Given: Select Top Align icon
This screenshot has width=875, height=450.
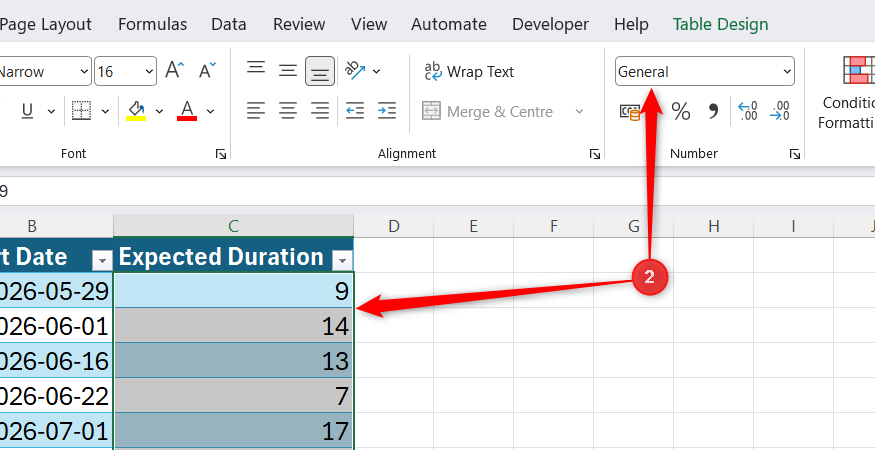Looking at the screenshot, I should click(256, 70).
